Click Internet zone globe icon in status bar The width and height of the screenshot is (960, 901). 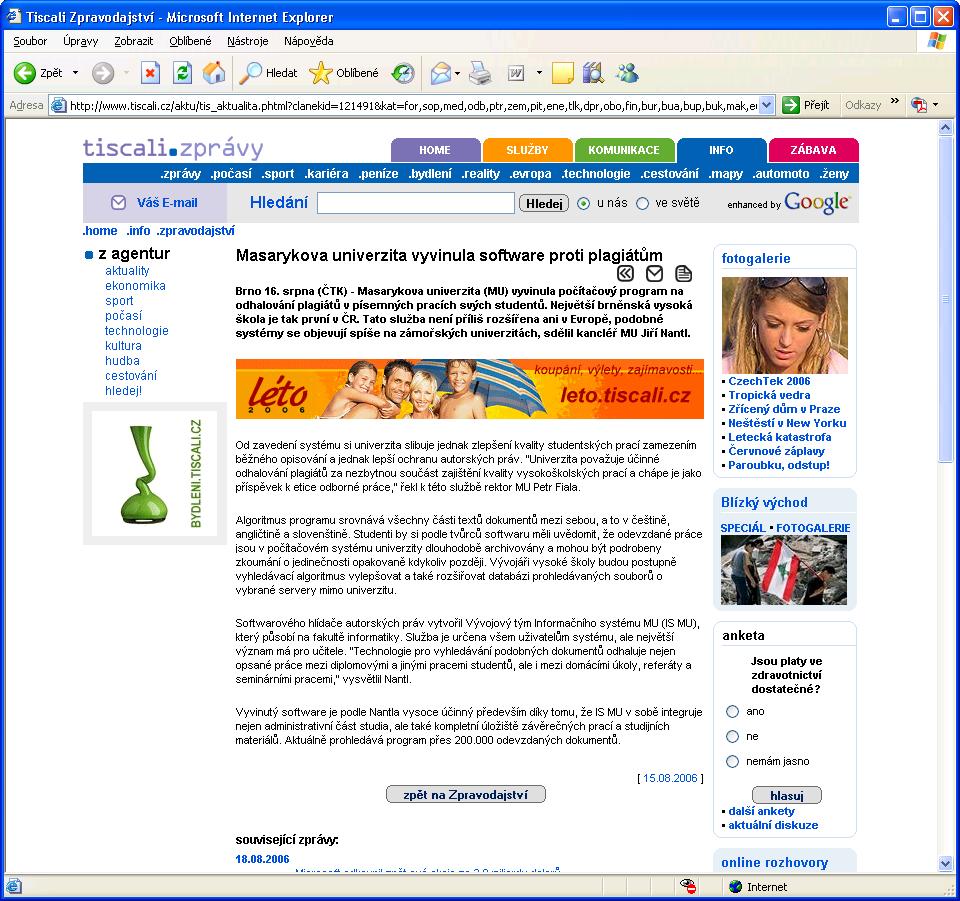click(x=736, y=886)
